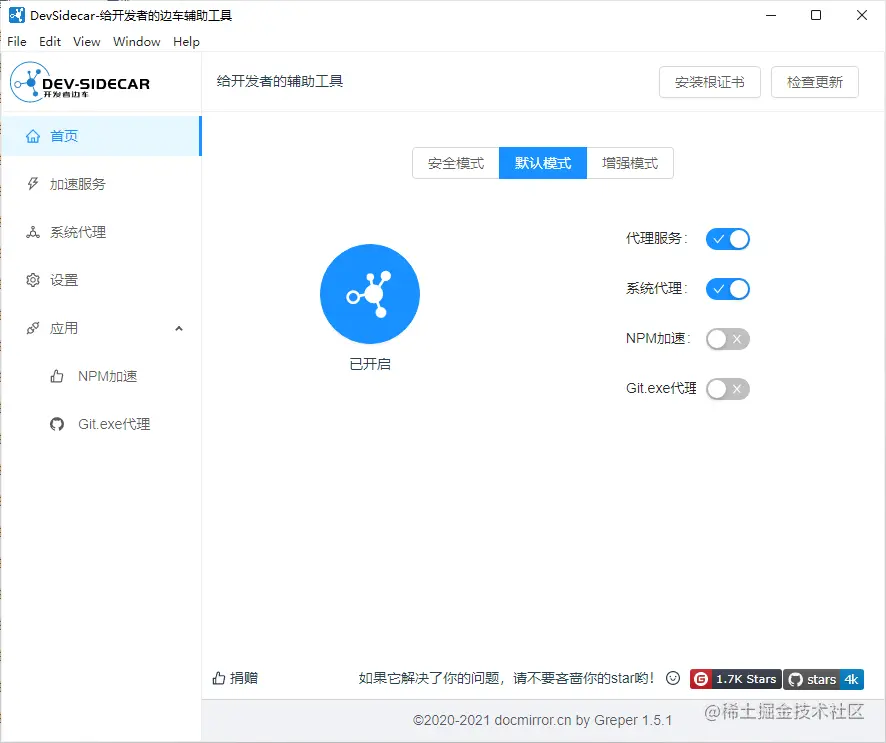Click the gear icon beside 设置
Image resolution: width=886 pixels, height=743 pixels.
coord(33,280)
